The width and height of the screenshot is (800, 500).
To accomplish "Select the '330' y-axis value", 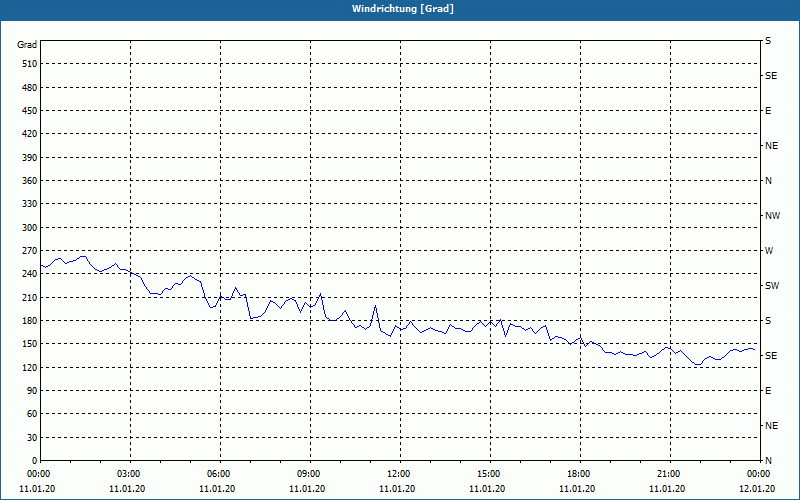I will pyautogui.click(x=30, y=204).
